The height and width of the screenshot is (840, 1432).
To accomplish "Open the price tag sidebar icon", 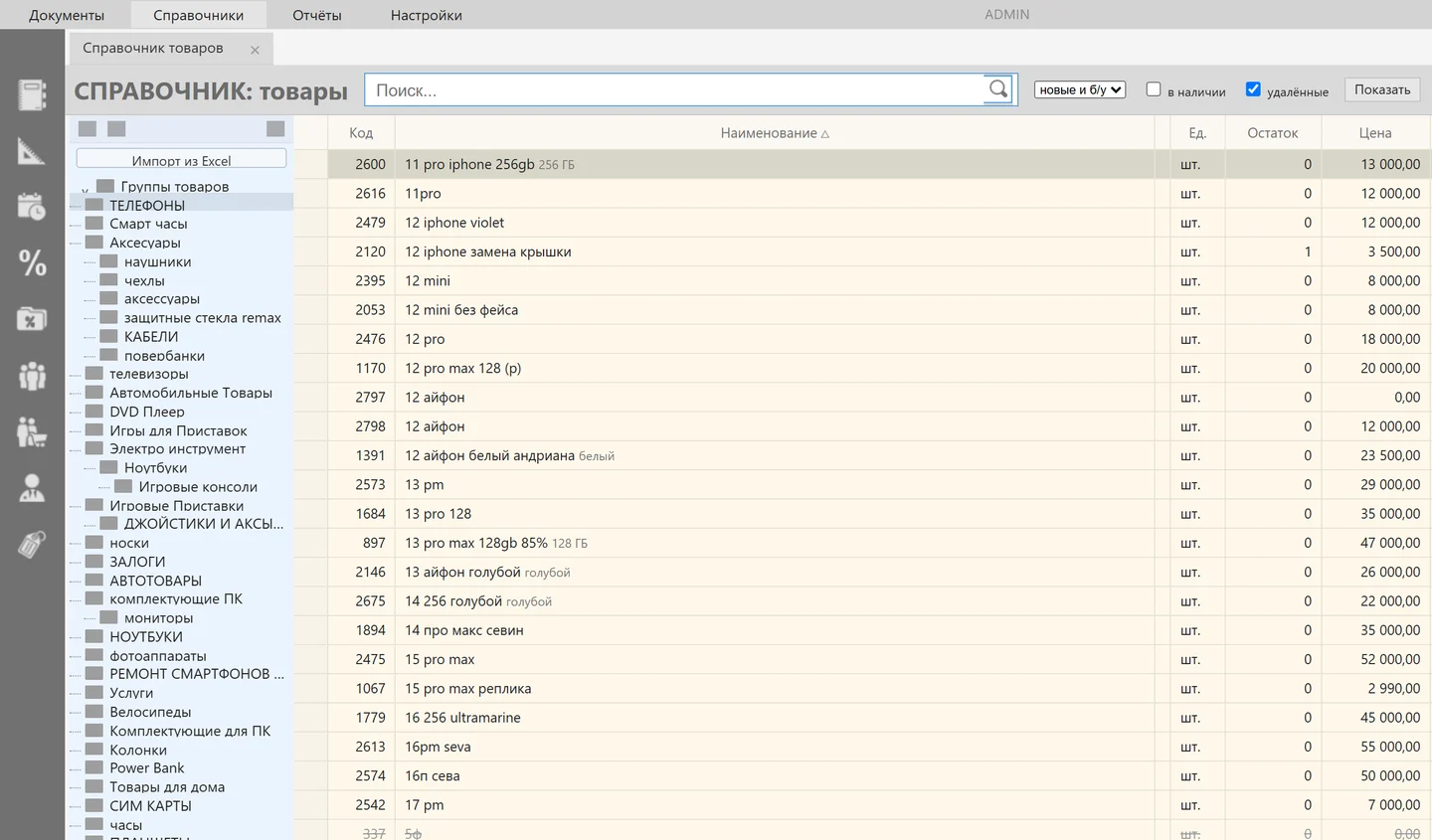I will (x=32, y=544).
